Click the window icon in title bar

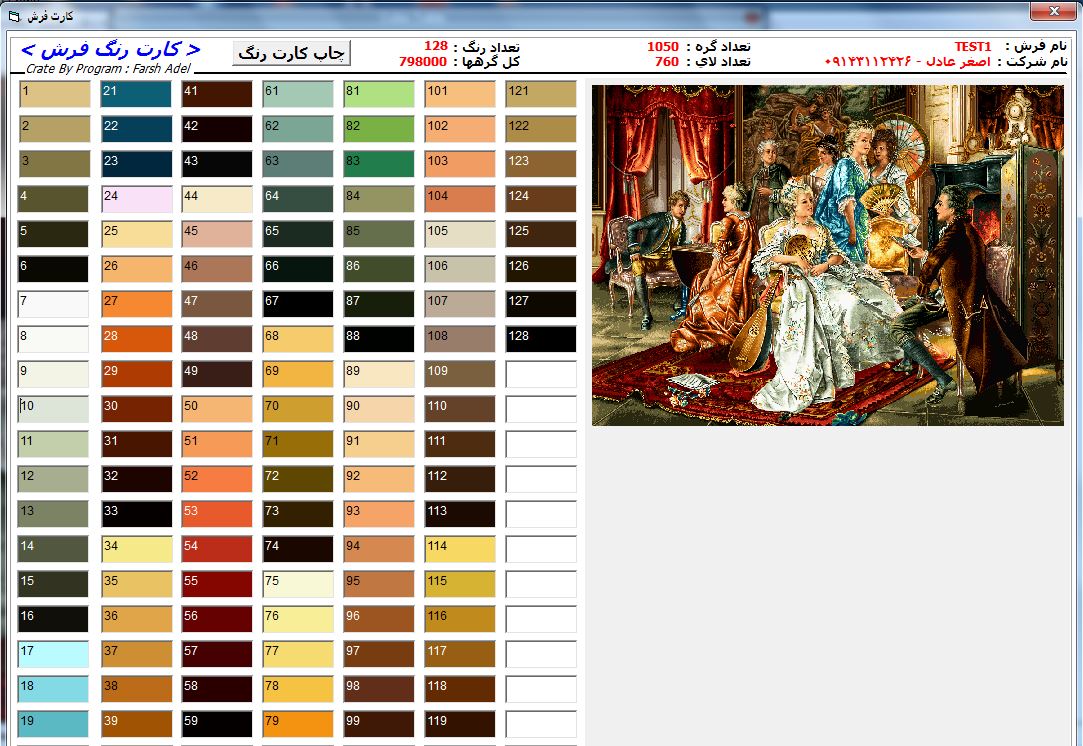(14, 16)
